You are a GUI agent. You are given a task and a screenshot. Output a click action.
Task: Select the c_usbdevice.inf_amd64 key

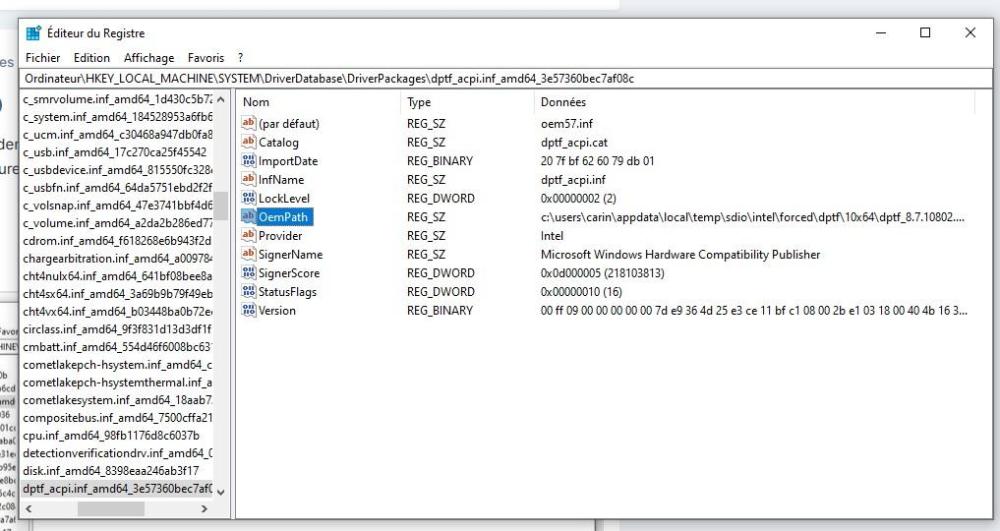pos(117,170)
